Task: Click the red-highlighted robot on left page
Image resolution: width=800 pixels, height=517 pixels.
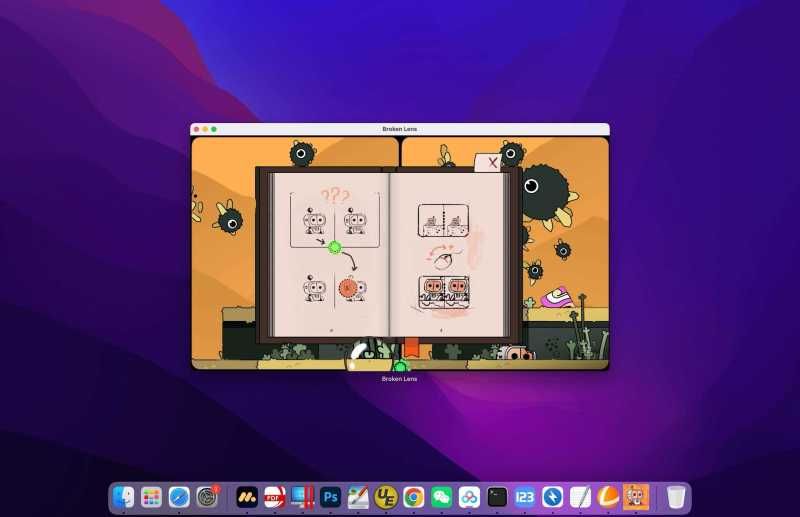Action: 352,288
